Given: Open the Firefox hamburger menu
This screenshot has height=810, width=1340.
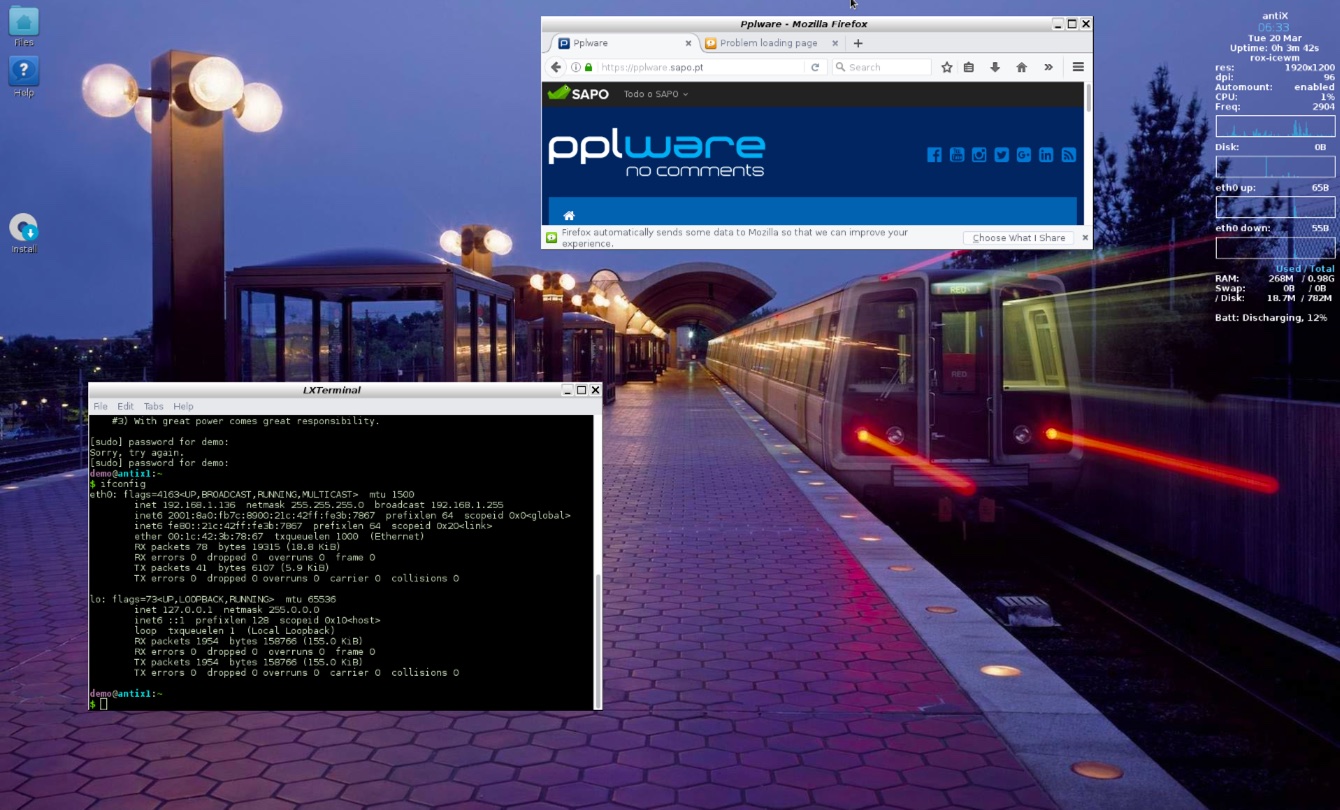Looking at the screenshot, I should click(1077, 67).
